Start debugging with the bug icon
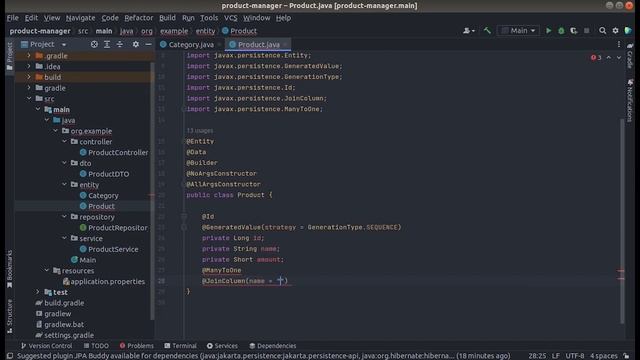 (561, 31)
